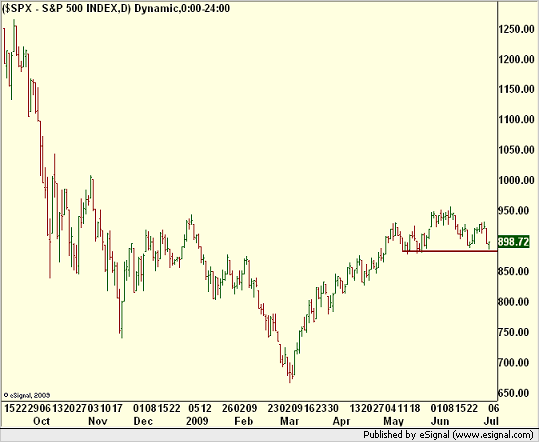Click the Feb month label
The width and height of the screenshot is (539, 442).
tap(243, 421)
